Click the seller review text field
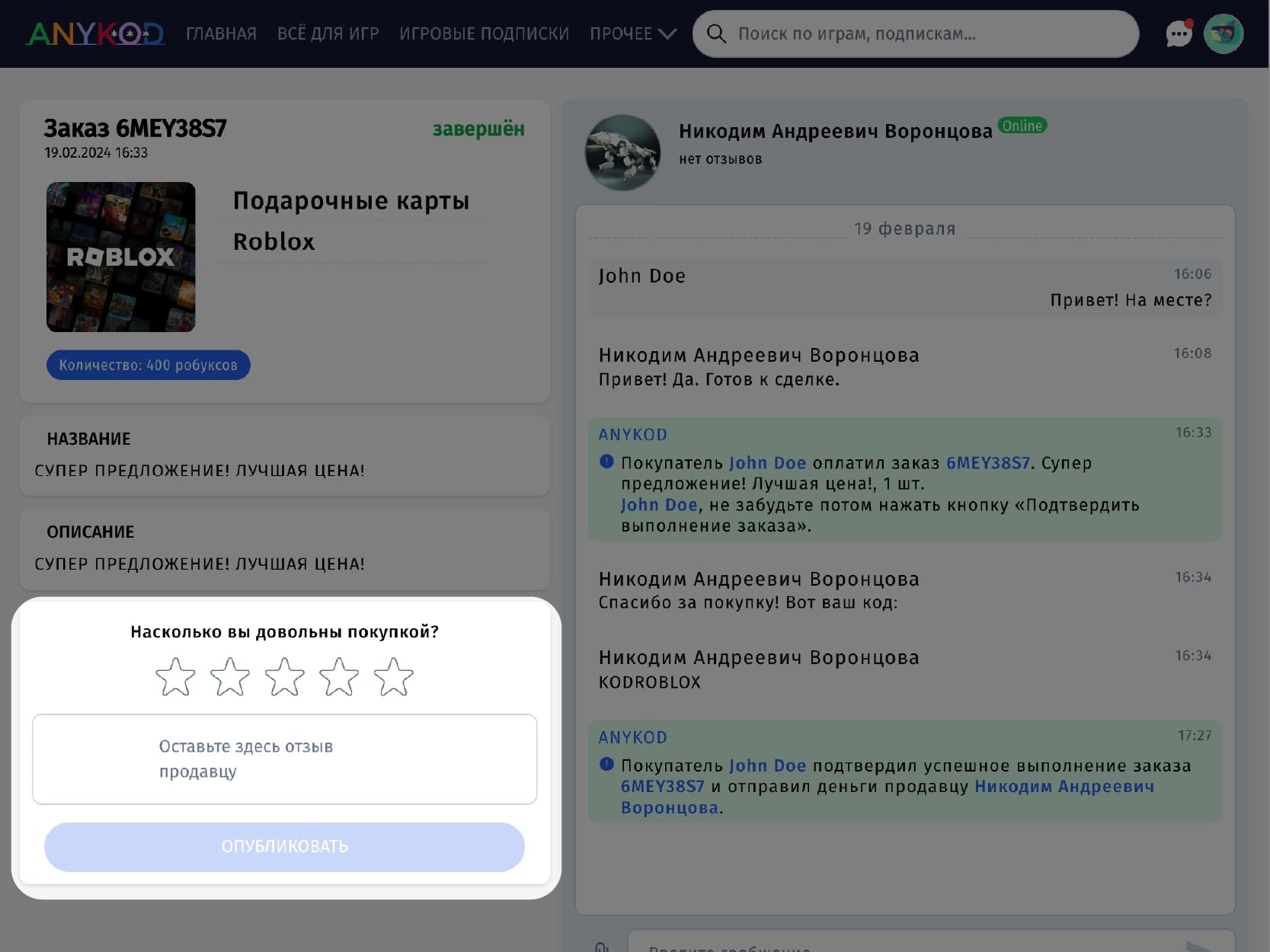 284,759
